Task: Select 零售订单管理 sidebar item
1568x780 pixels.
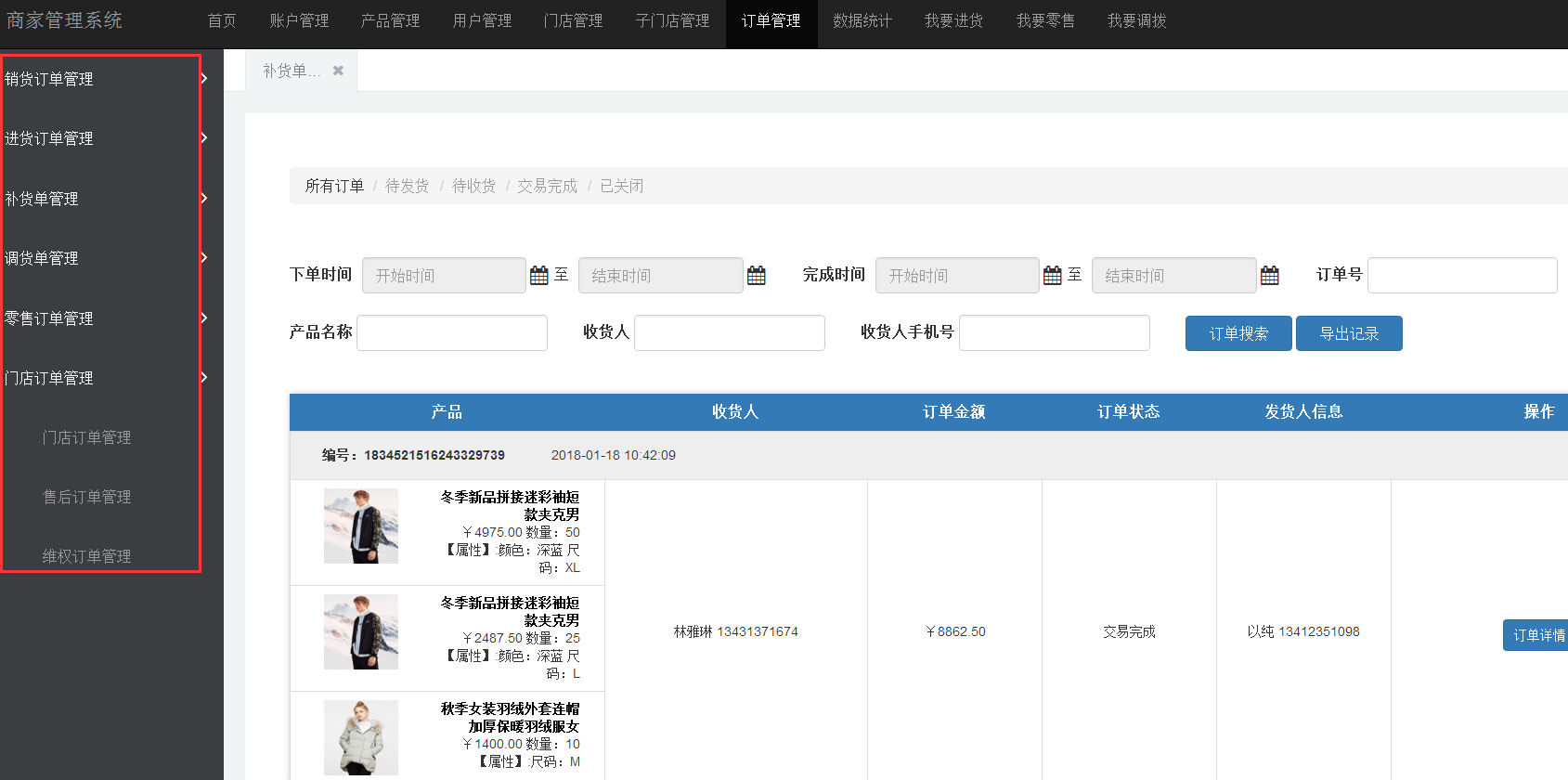Action: coord(49,318)
